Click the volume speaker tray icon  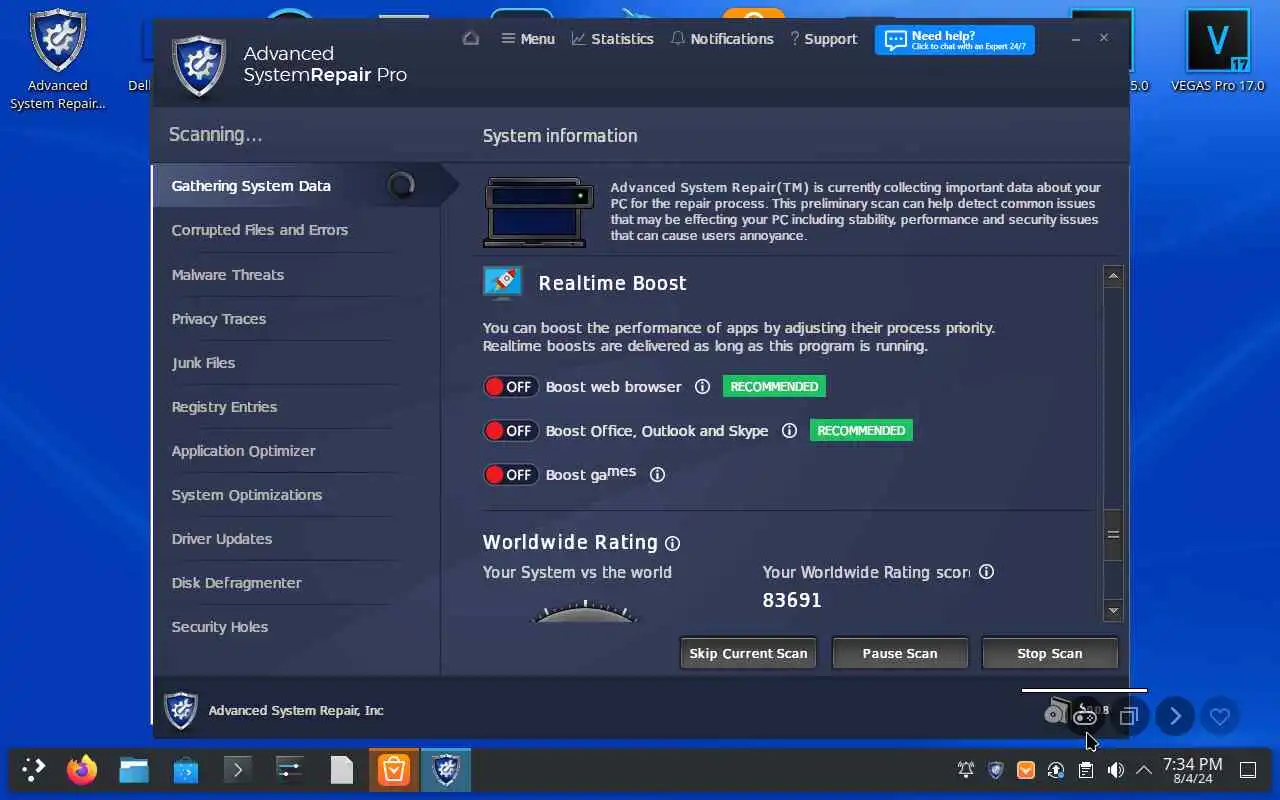point(1115,770)
